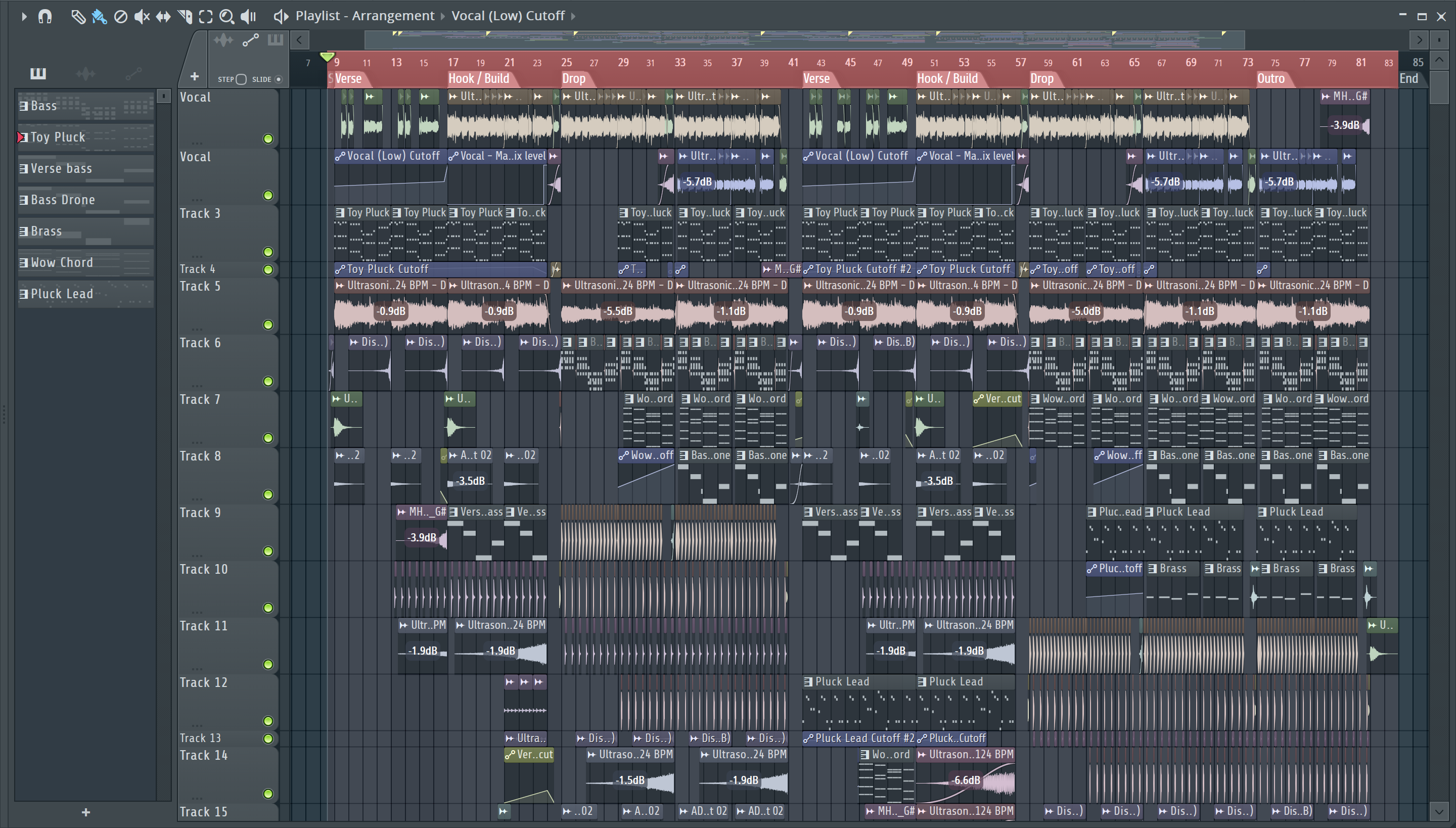
Task: Click the piano pattern-type icon by the track header
Action: tap(275, 40)
